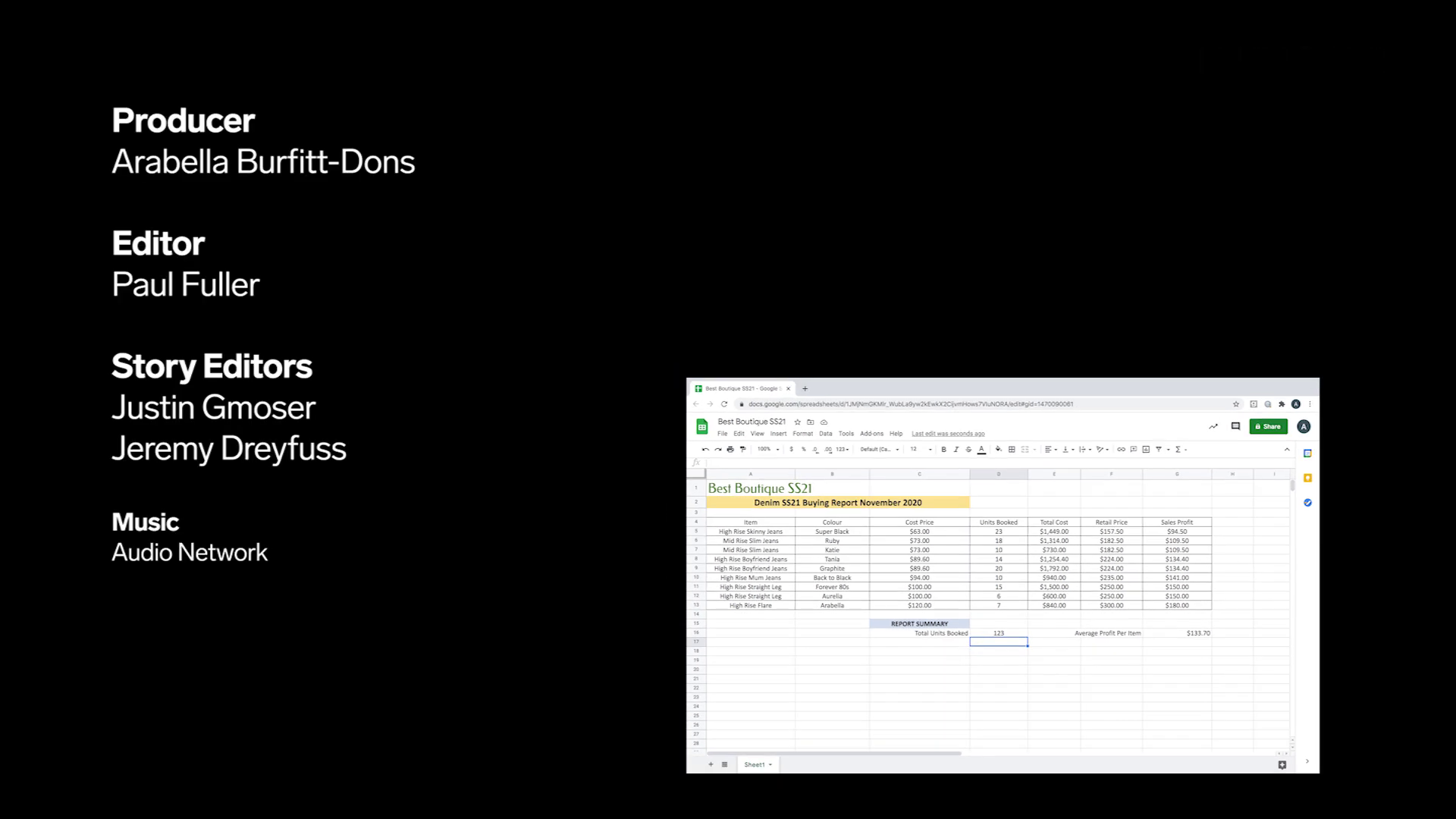Select the paint format tool
This screenshot has height=819, width=1456.
click(x=742, y=450)
